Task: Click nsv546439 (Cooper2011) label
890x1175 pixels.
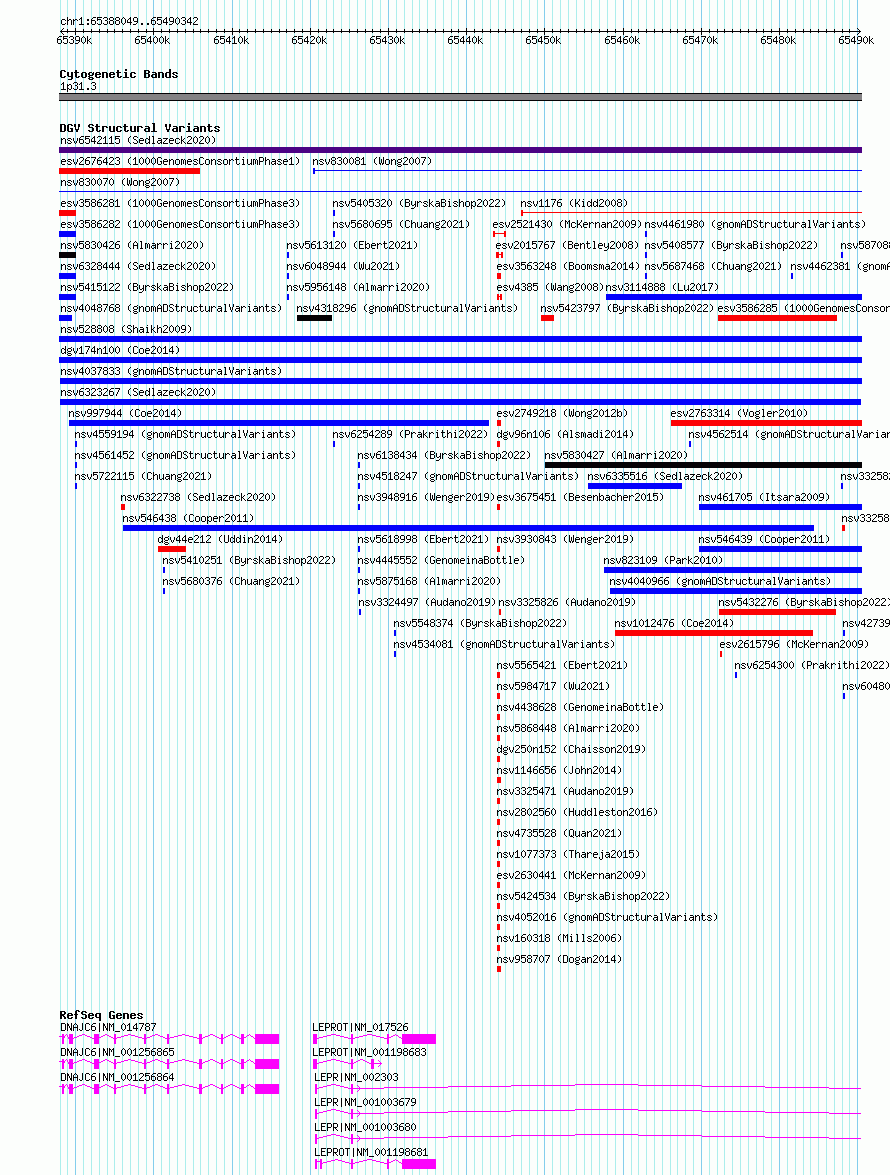Action: click(764, 539)
